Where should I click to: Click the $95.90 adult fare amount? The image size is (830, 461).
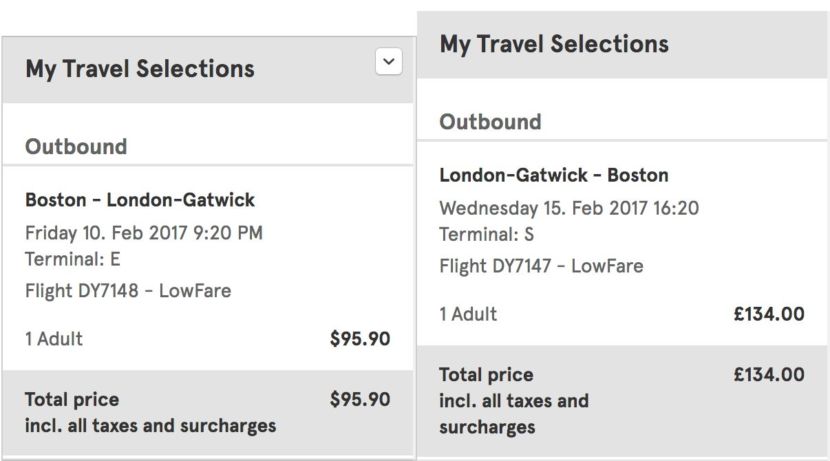tap(360, 339)
